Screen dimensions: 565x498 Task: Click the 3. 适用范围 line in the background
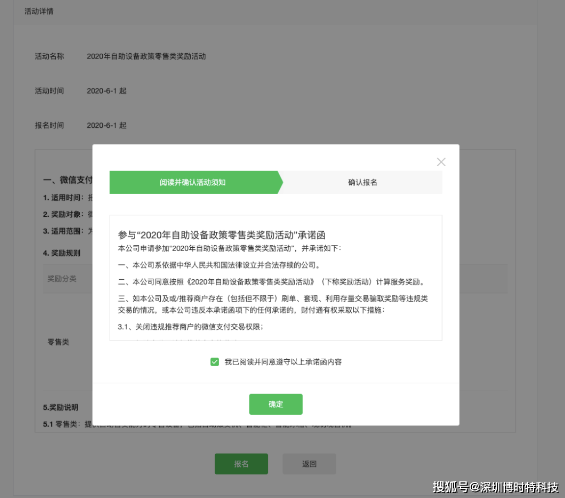pos(67,231)
